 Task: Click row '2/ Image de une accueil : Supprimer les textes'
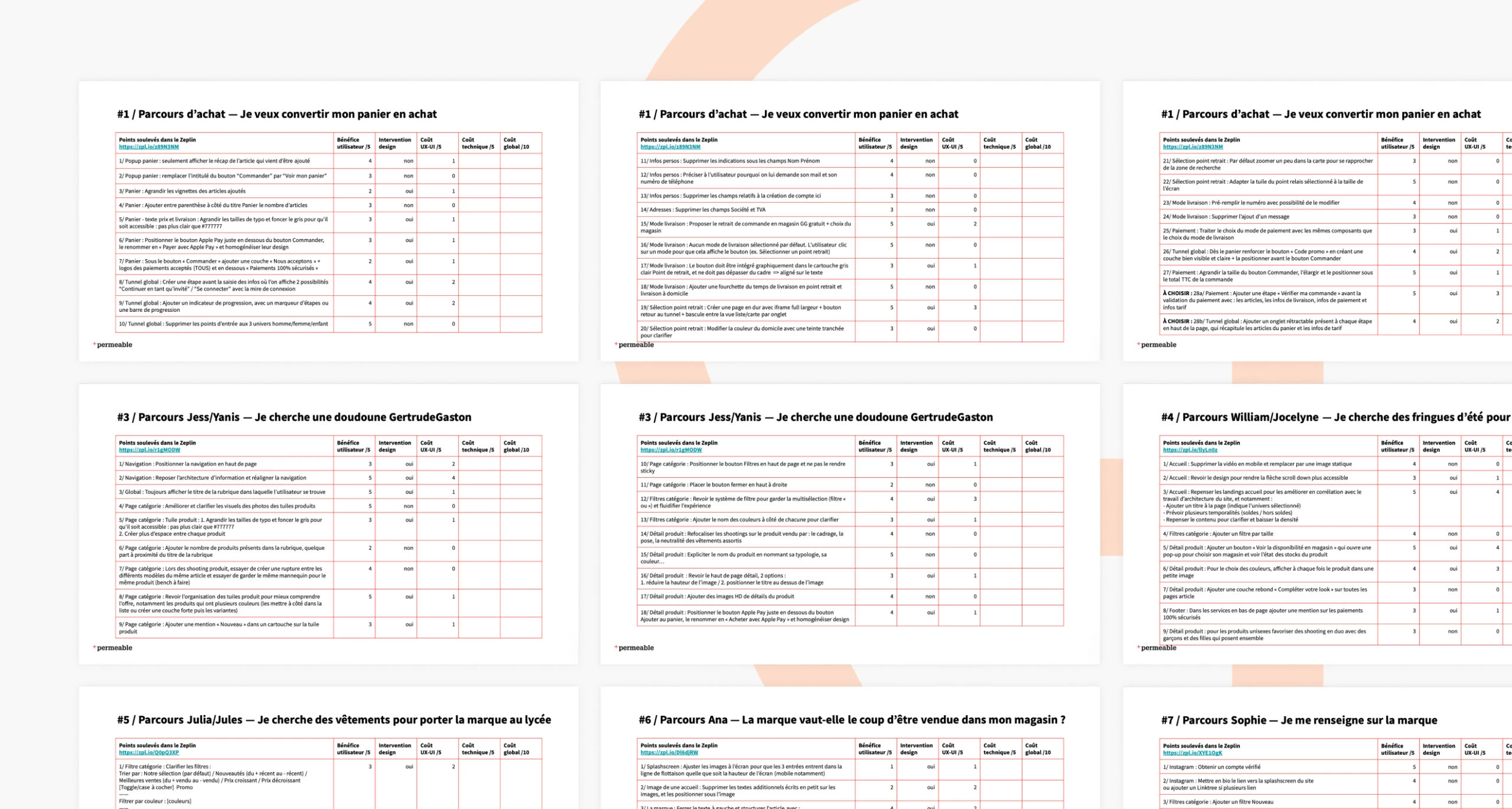coord(850,791)
